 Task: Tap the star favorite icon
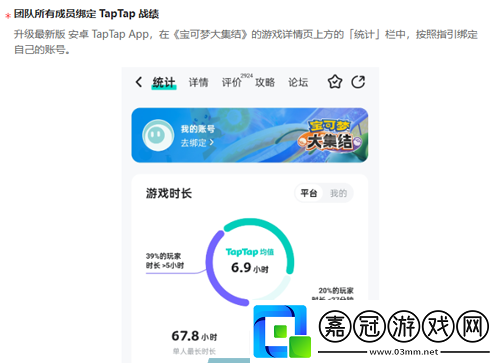335,82
